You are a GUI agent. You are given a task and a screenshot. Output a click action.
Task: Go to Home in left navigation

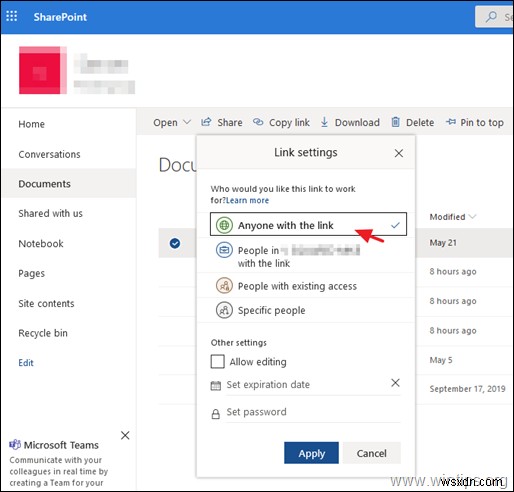[32, 124]
